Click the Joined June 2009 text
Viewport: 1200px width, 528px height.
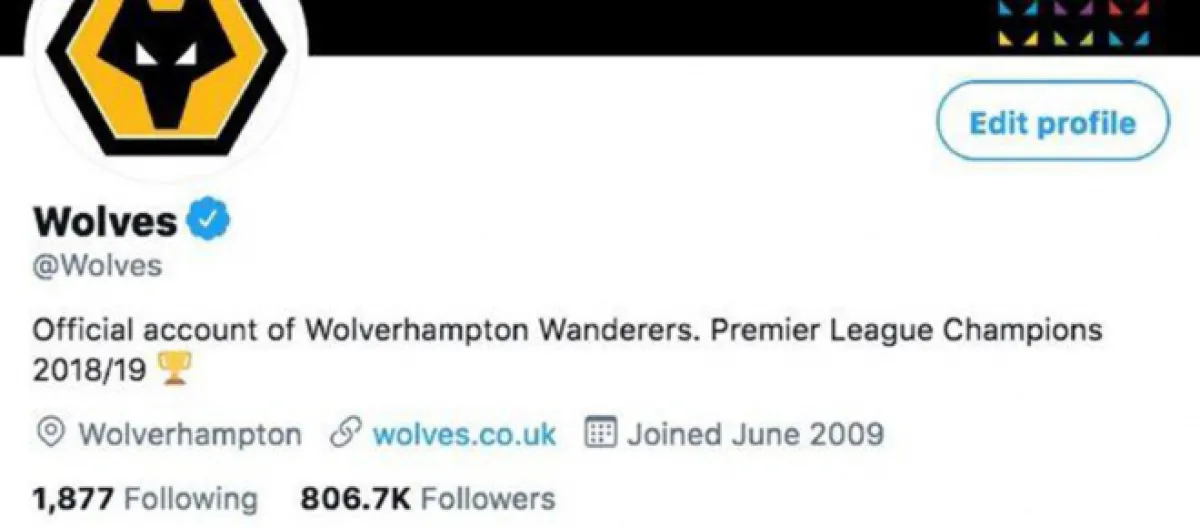pyautogui.click(x=755, y=435)
